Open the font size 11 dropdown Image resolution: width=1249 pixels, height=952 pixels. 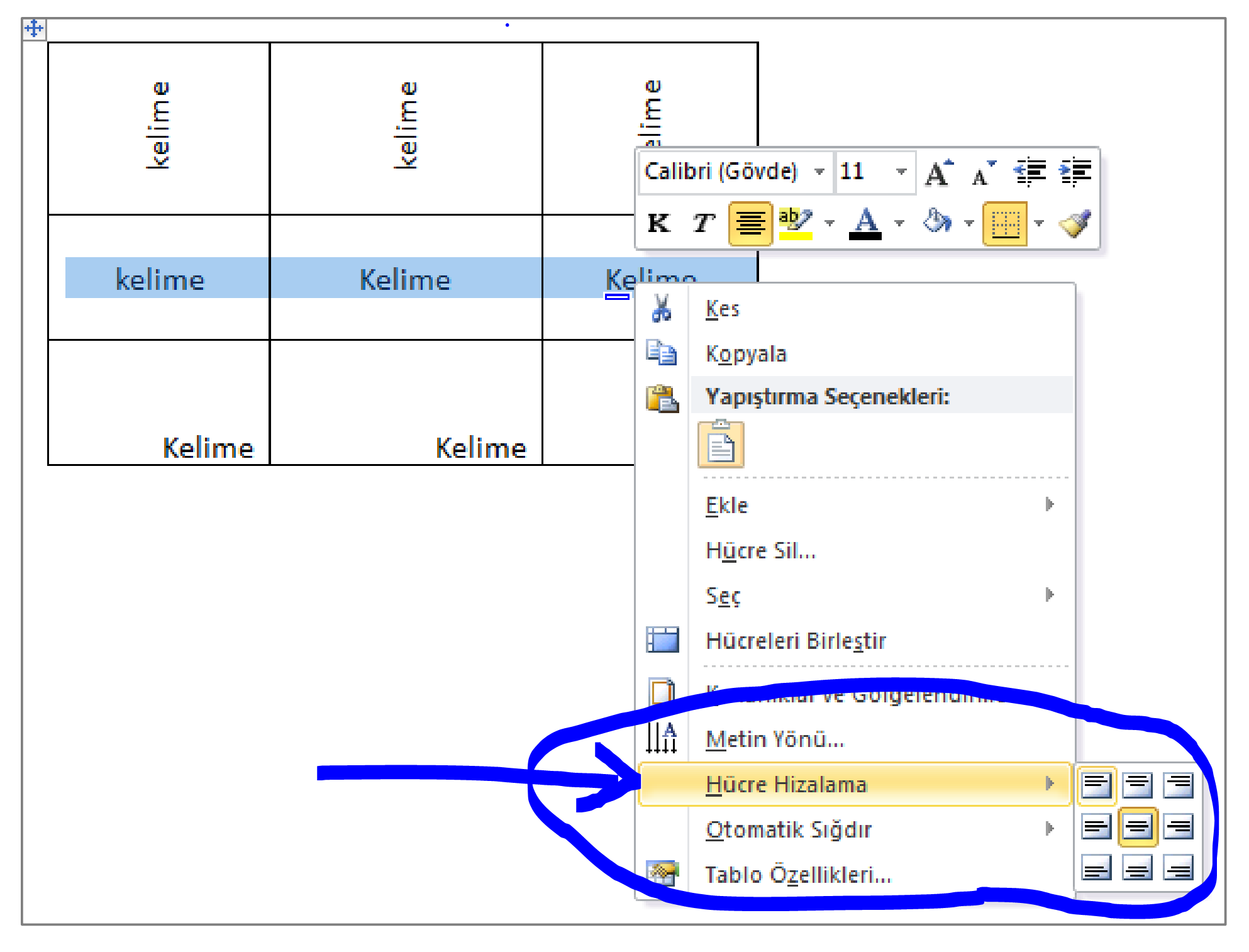coord(901,171)
